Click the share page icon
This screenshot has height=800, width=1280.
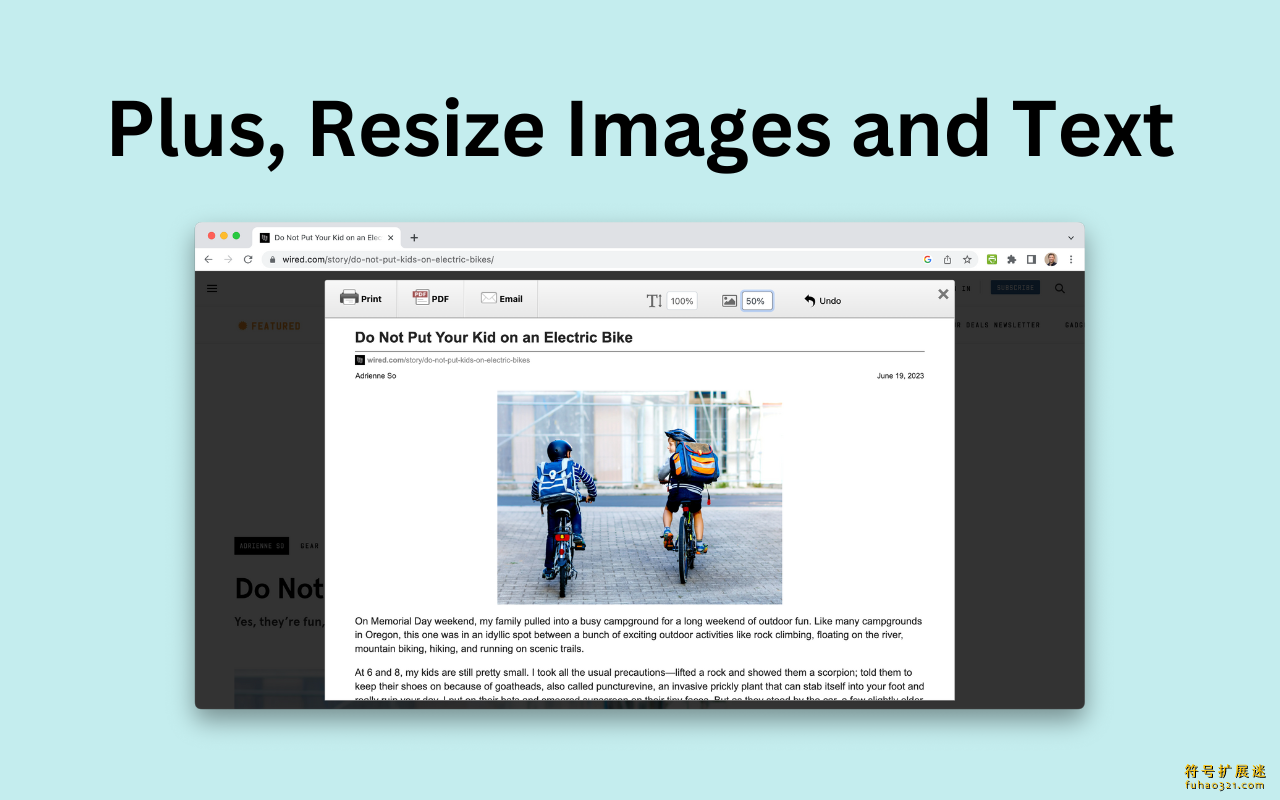947,259
